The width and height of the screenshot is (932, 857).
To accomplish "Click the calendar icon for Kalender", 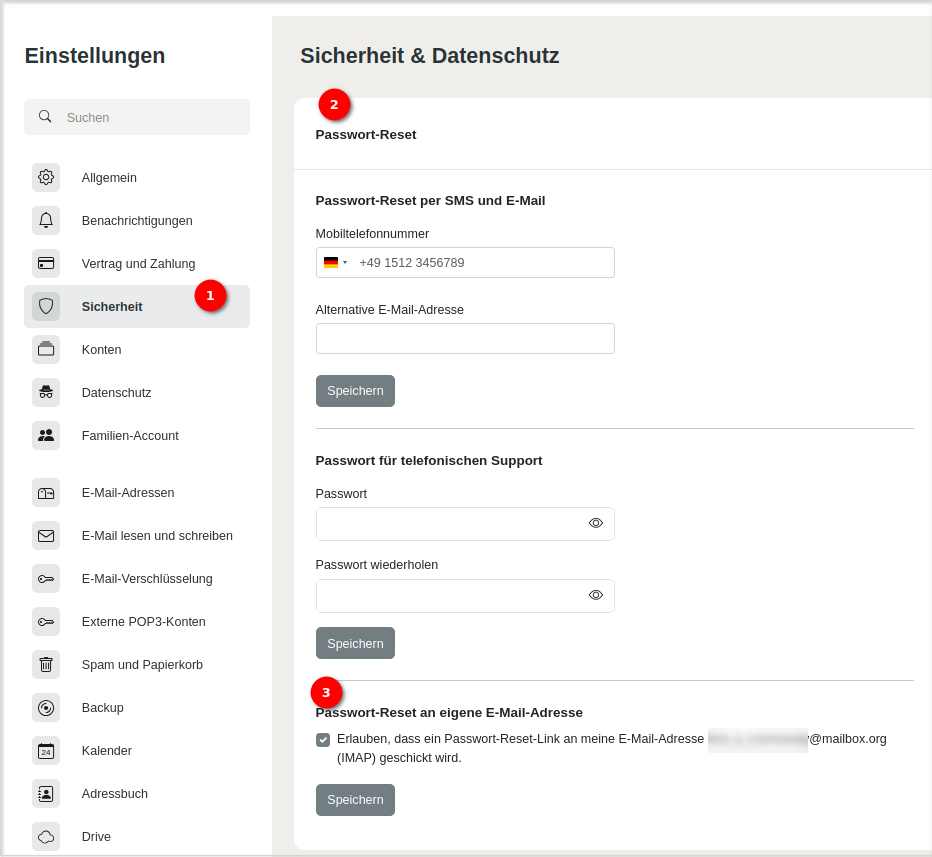I will 46,750.
